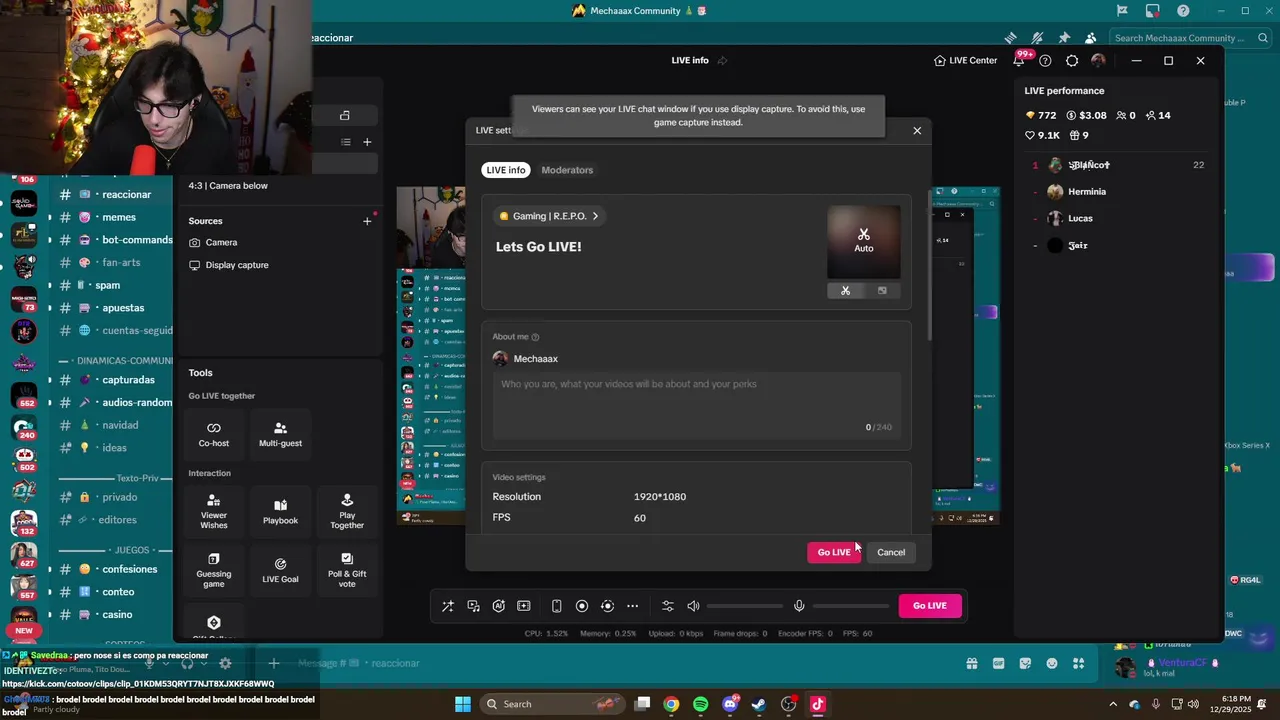Click the replay capture icon in toolbar
This screenshot has height=720, width=1280.
[607, 606]
